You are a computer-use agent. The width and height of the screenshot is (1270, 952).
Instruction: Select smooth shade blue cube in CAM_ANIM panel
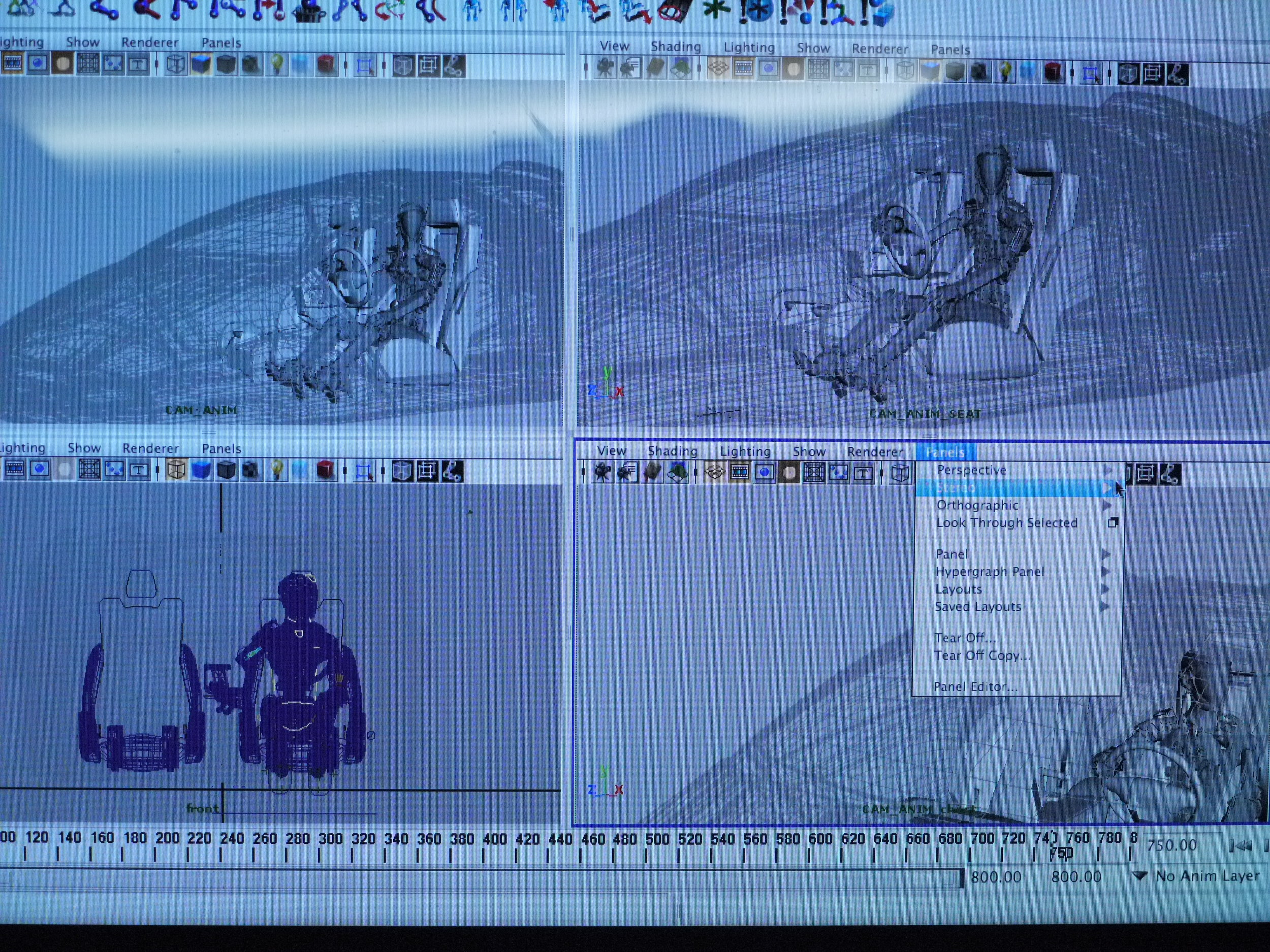(201, 65)
